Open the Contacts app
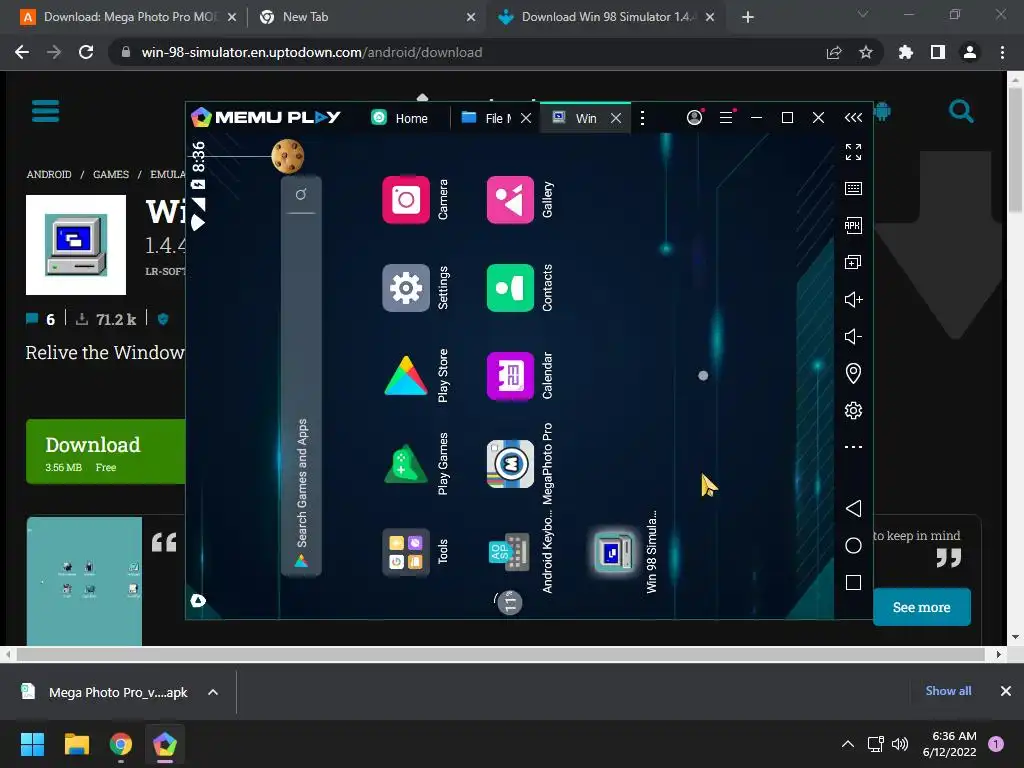Viewport: 1024px width, 768px height. [x=510, y=287]
